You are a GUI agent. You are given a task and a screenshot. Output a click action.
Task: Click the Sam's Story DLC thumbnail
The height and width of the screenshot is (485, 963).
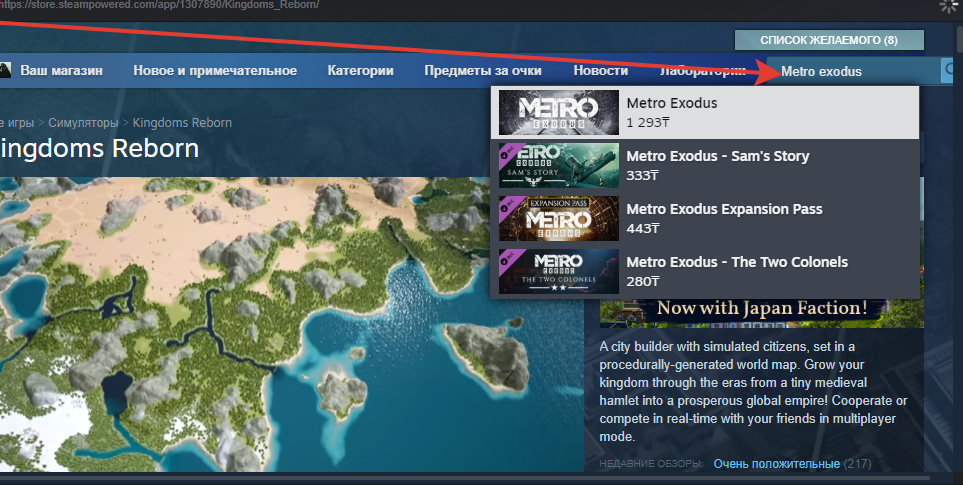[x=559, y=165]
